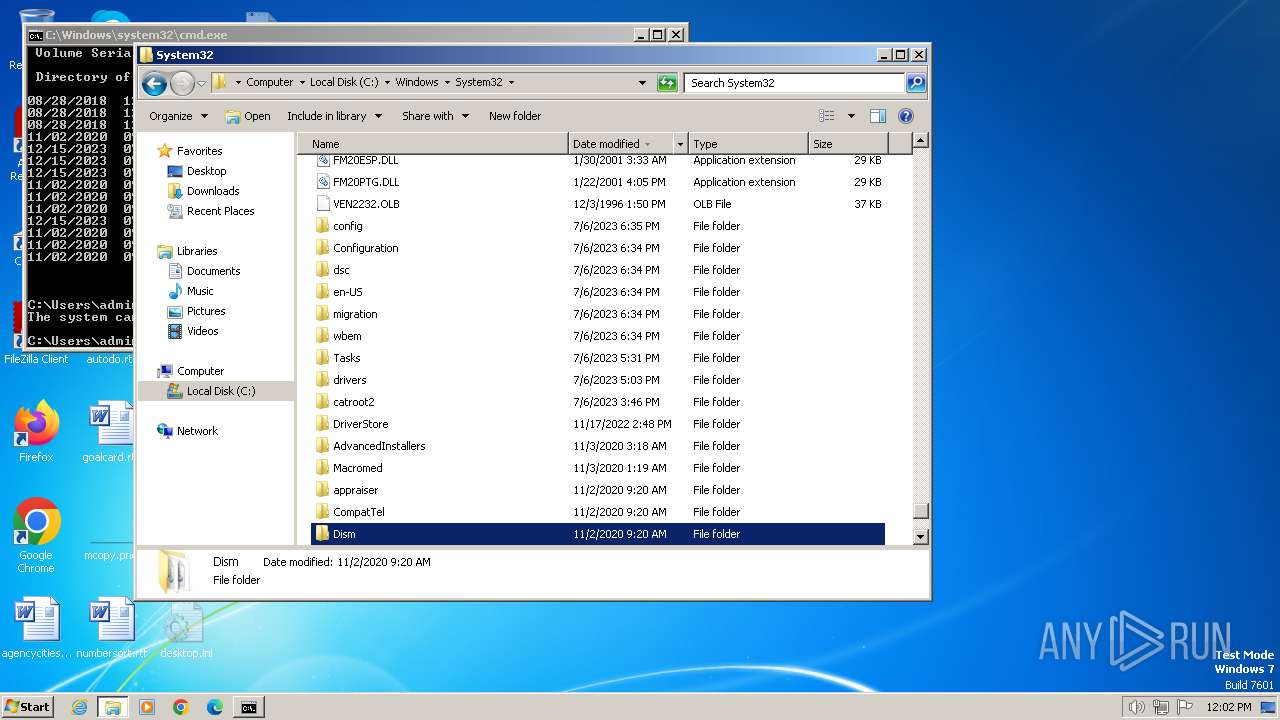Click the search magnifier icon
The width and height of the screenshot is (1280, 720).
pyautogui.click(x=916, y=83)
